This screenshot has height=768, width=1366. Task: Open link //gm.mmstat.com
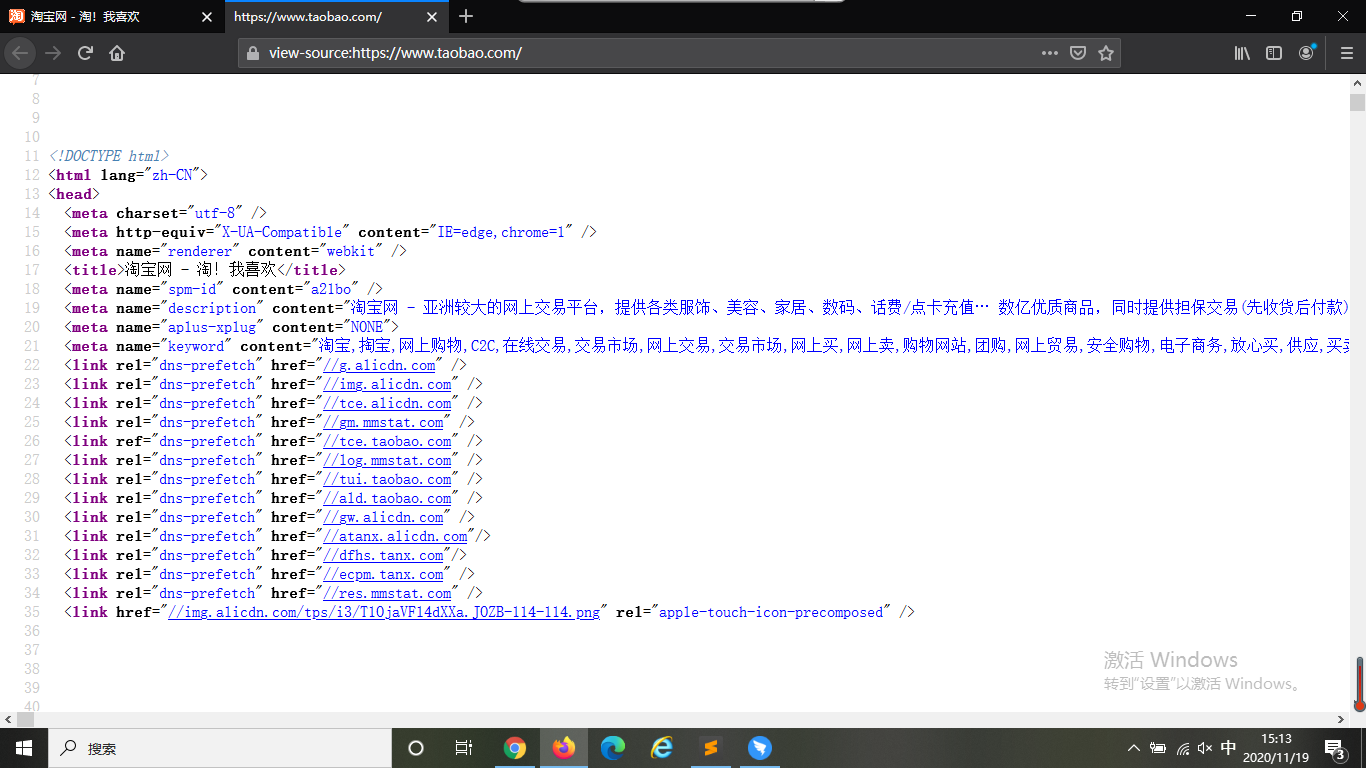tap(383, 423)
